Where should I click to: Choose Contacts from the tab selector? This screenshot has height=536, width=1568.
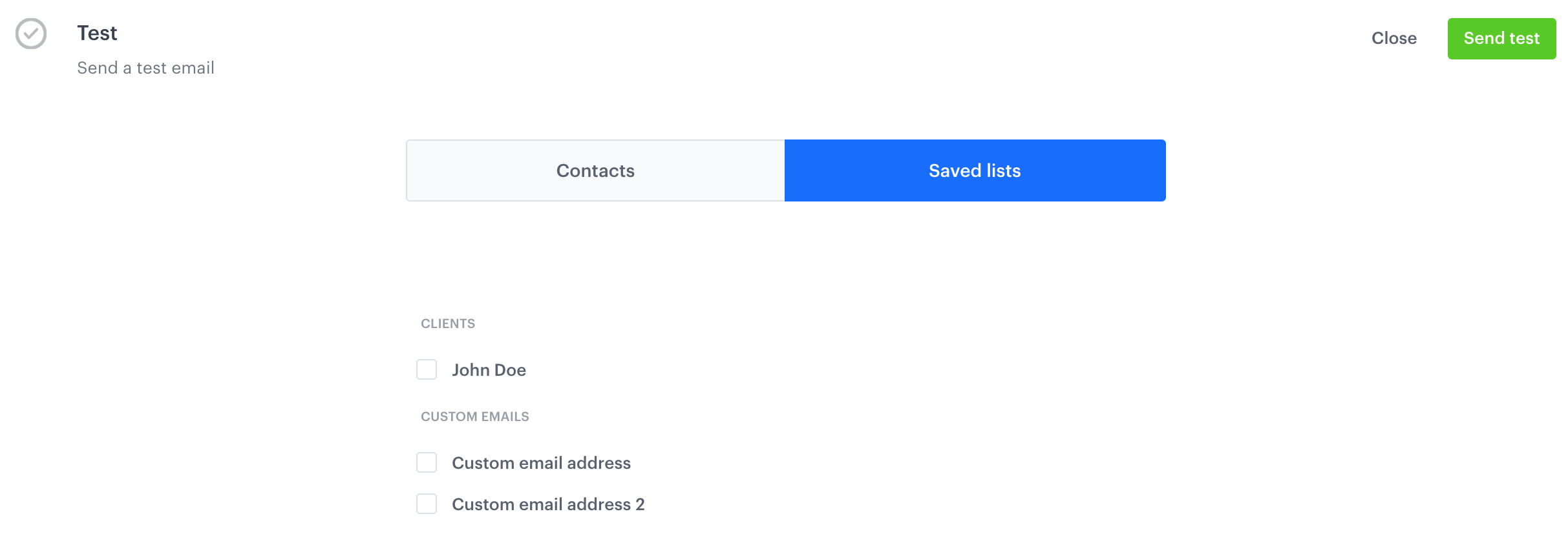594,170
